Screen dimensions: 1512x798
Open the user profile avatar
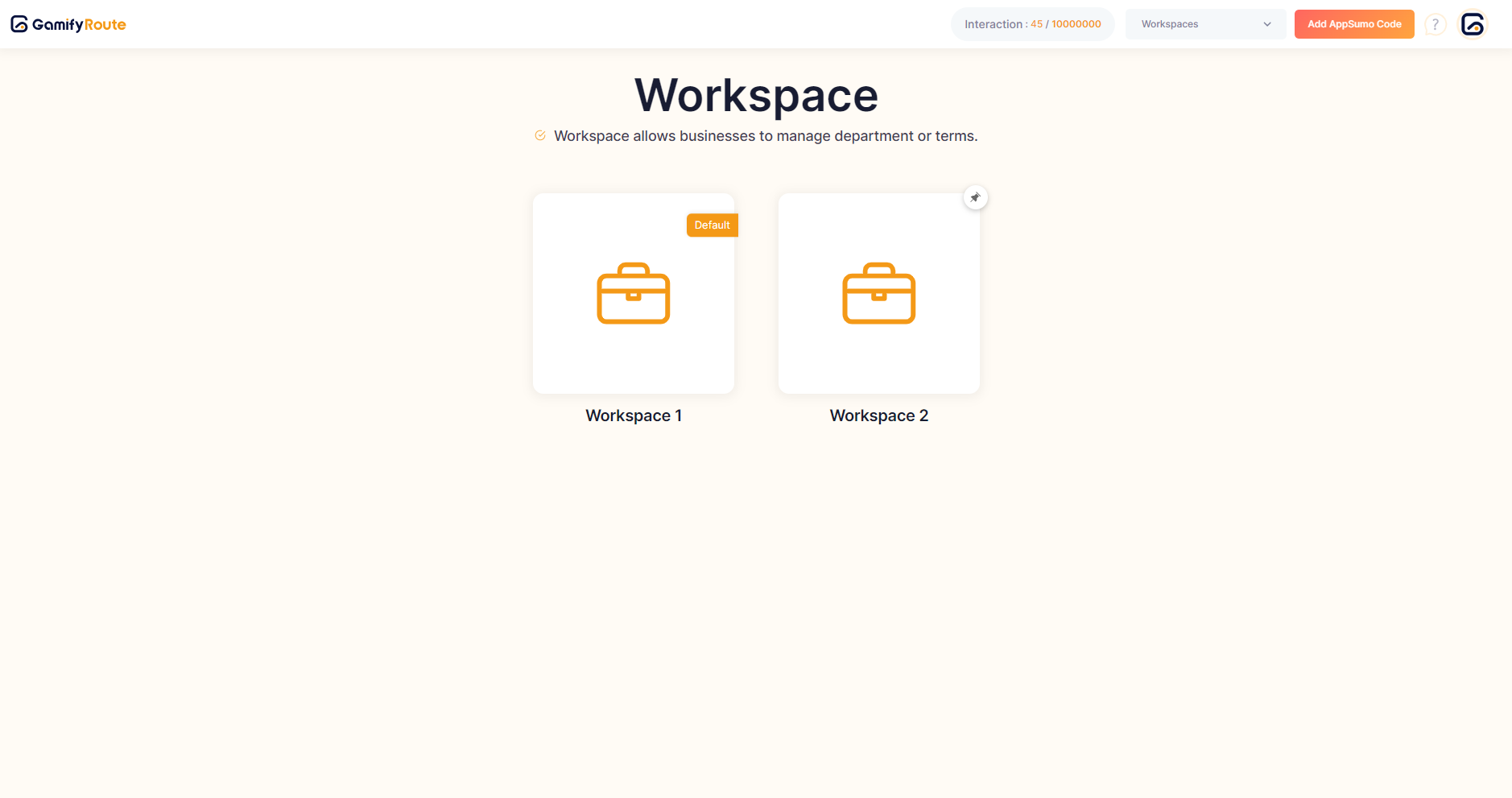coord(1473,24)
